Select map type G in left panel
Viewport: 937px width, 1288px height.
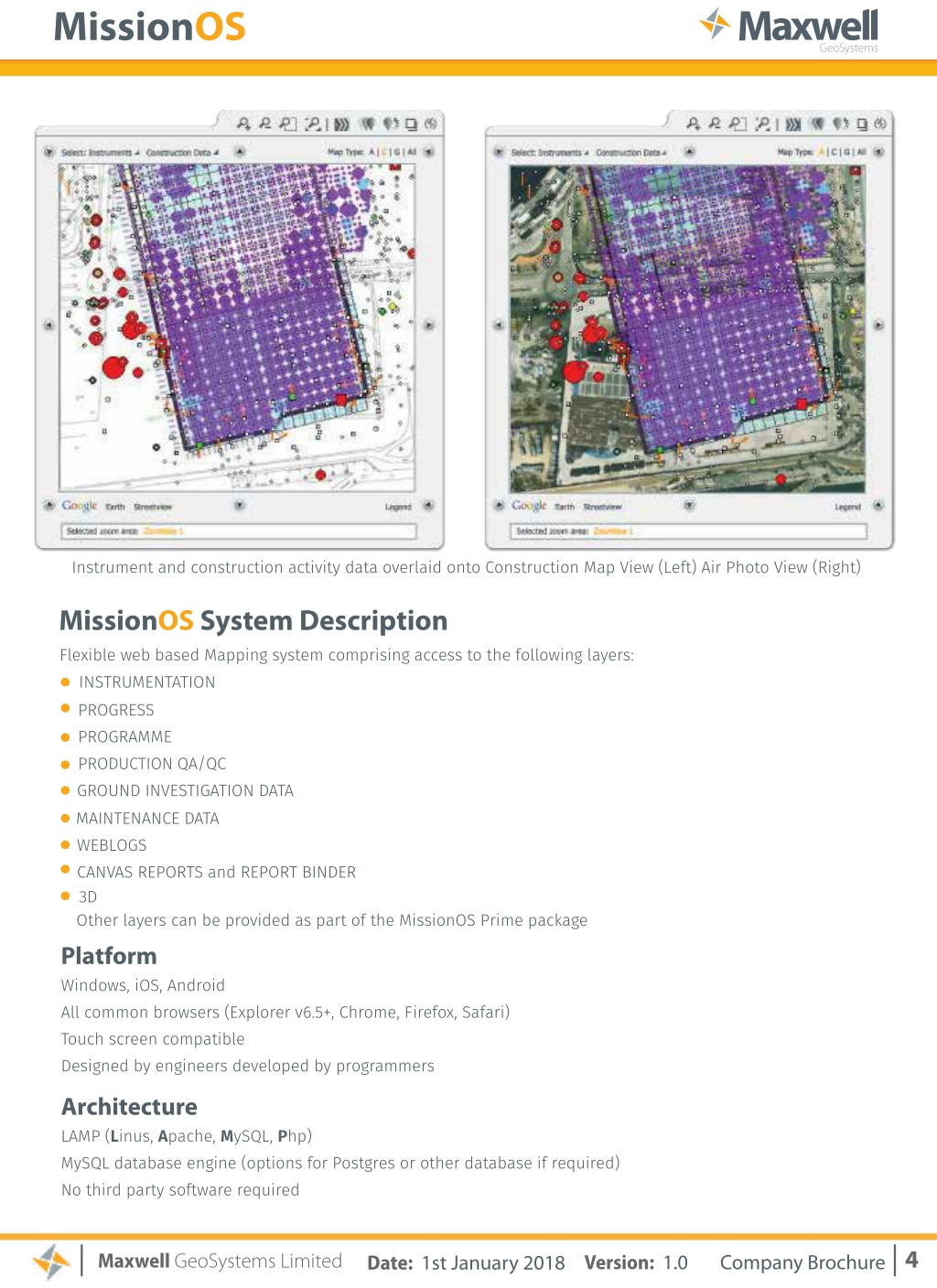pos(397,152)
